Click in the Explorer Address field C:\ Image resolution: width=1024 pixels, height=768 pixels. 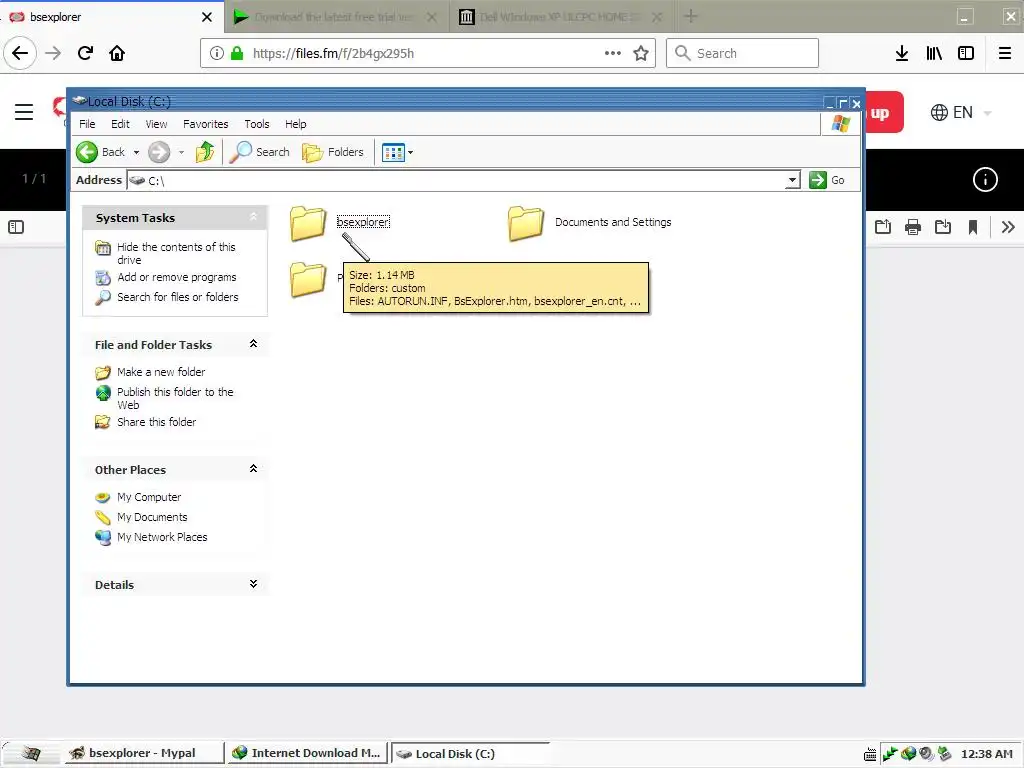point(455,180)
